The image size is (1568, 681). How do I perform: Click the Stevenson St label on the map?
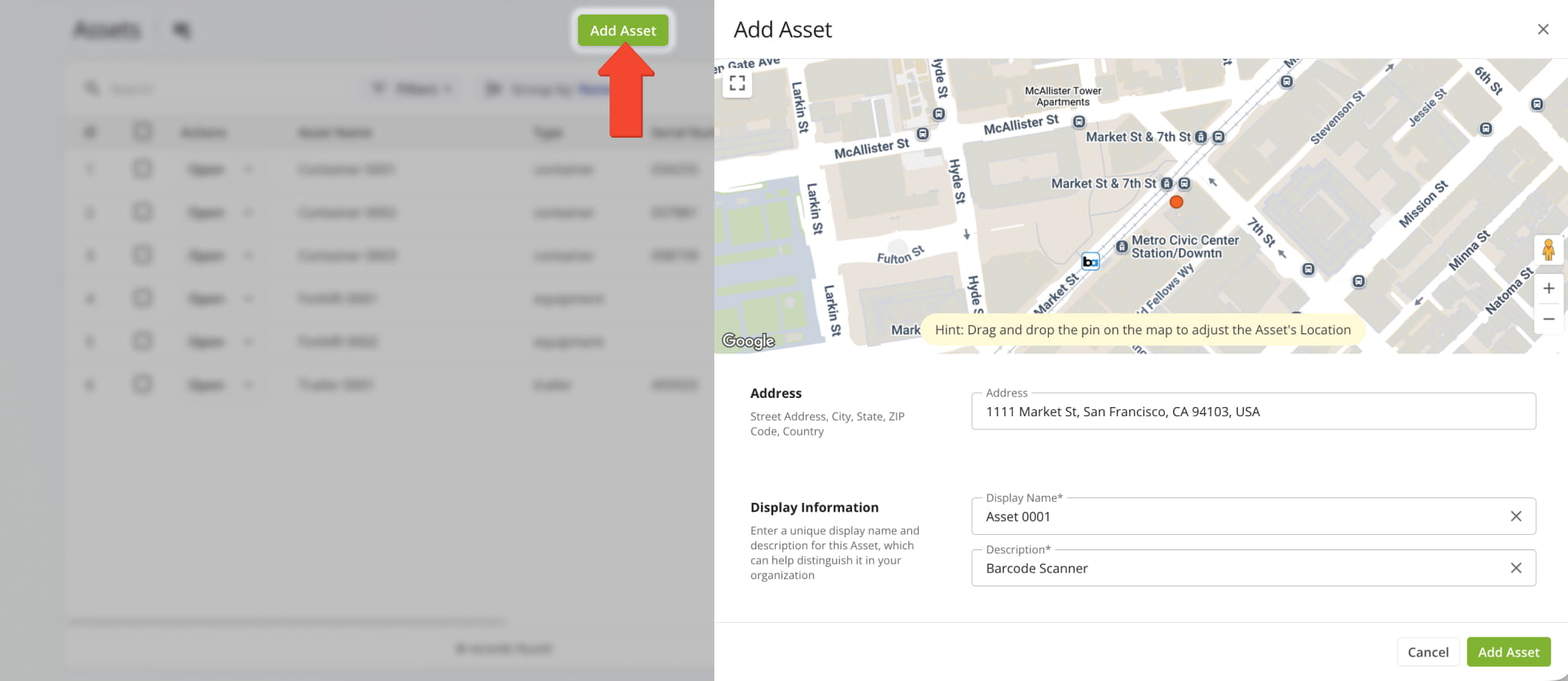point(1337,117)
